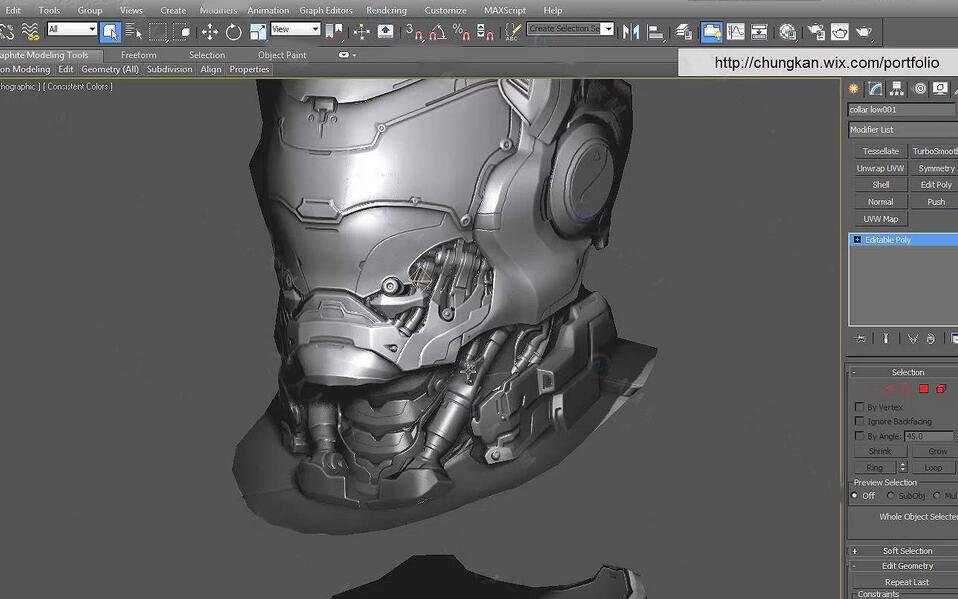The width and height of the screenshot is (958, 599).
Task: Click the UVW Map modifier button
Action: [880, 219]
